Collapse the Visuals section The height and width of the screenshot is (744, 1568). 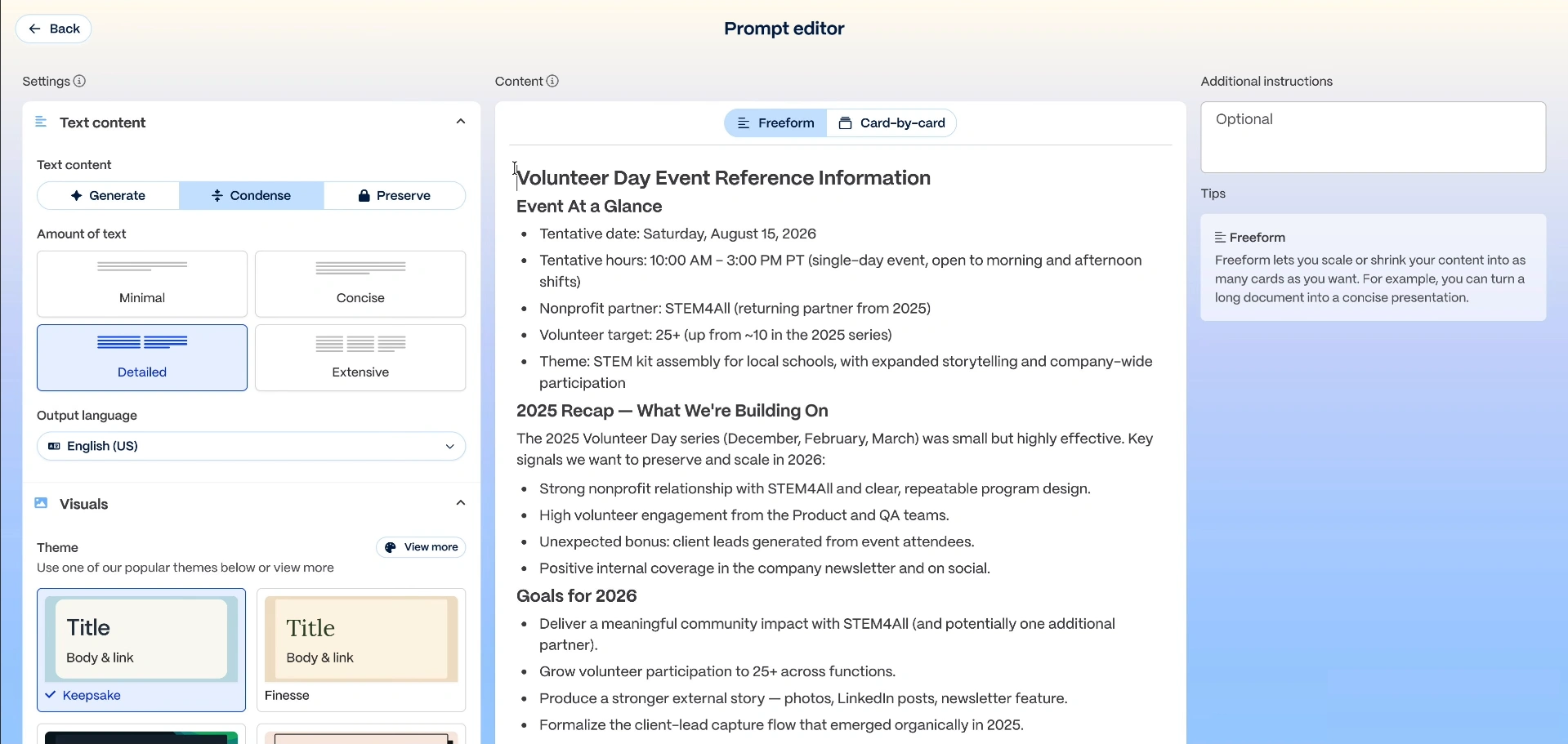(461, 503)
